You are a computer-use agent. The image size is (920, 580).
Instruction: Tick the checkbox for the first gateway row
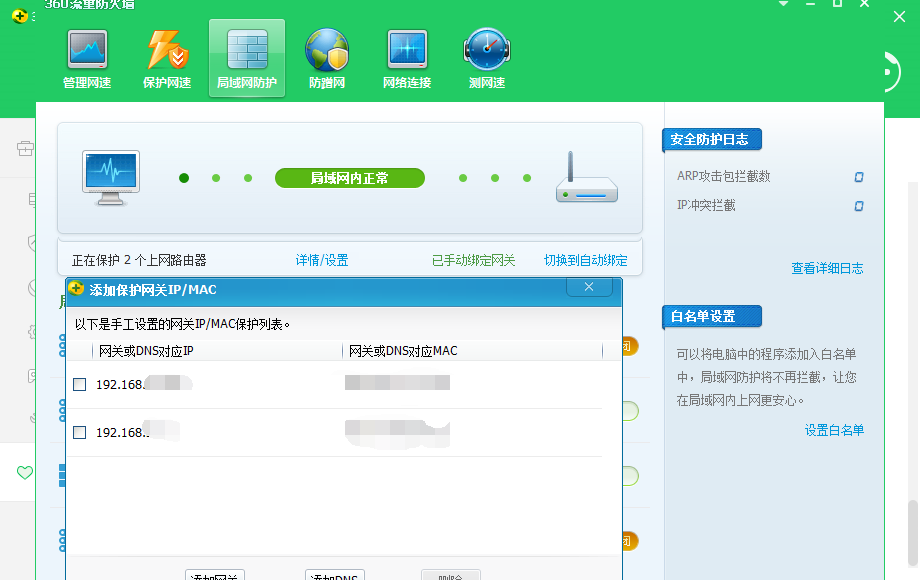point(79,385)
